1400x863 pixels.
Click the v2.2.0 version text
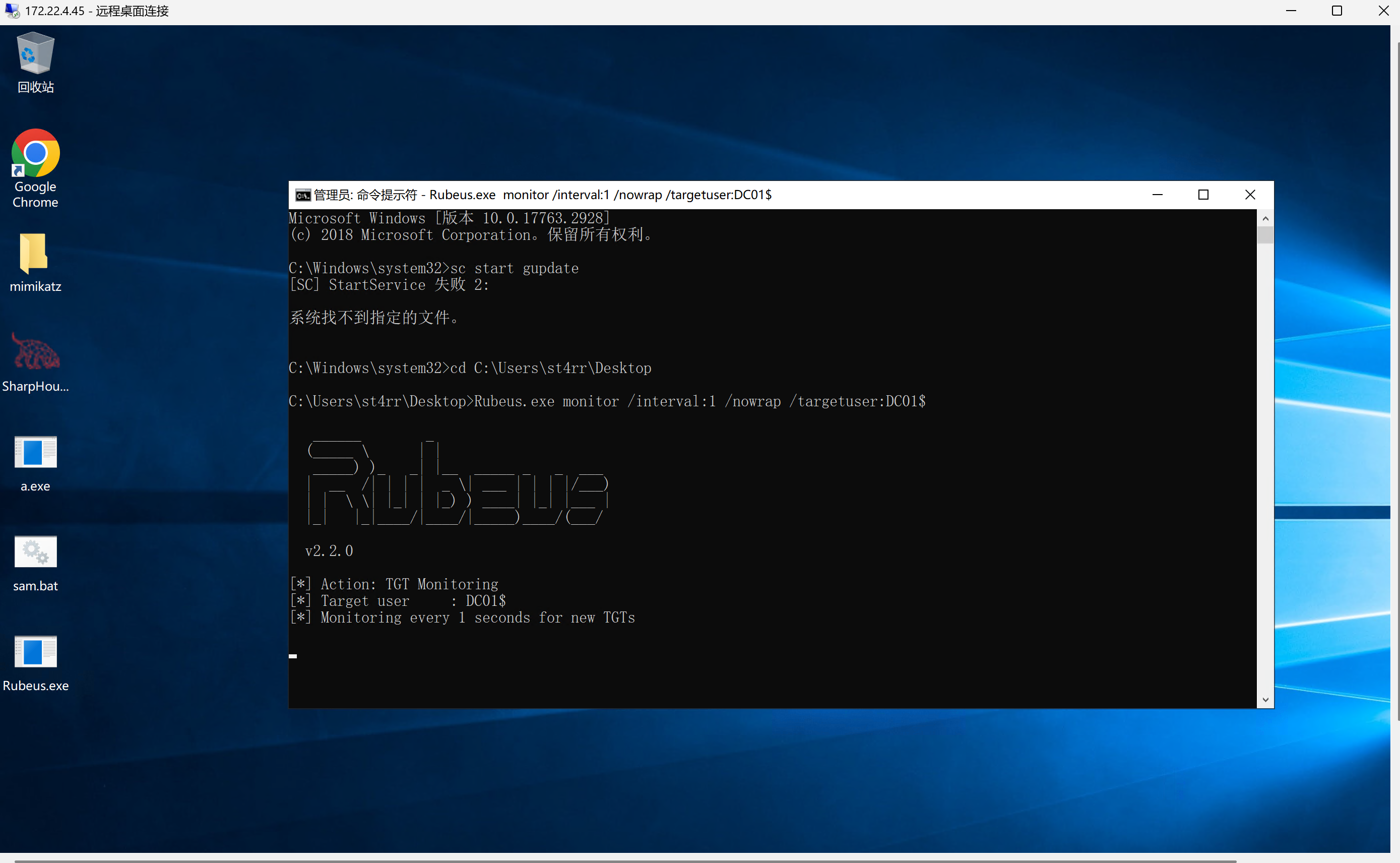pos(329,551)
